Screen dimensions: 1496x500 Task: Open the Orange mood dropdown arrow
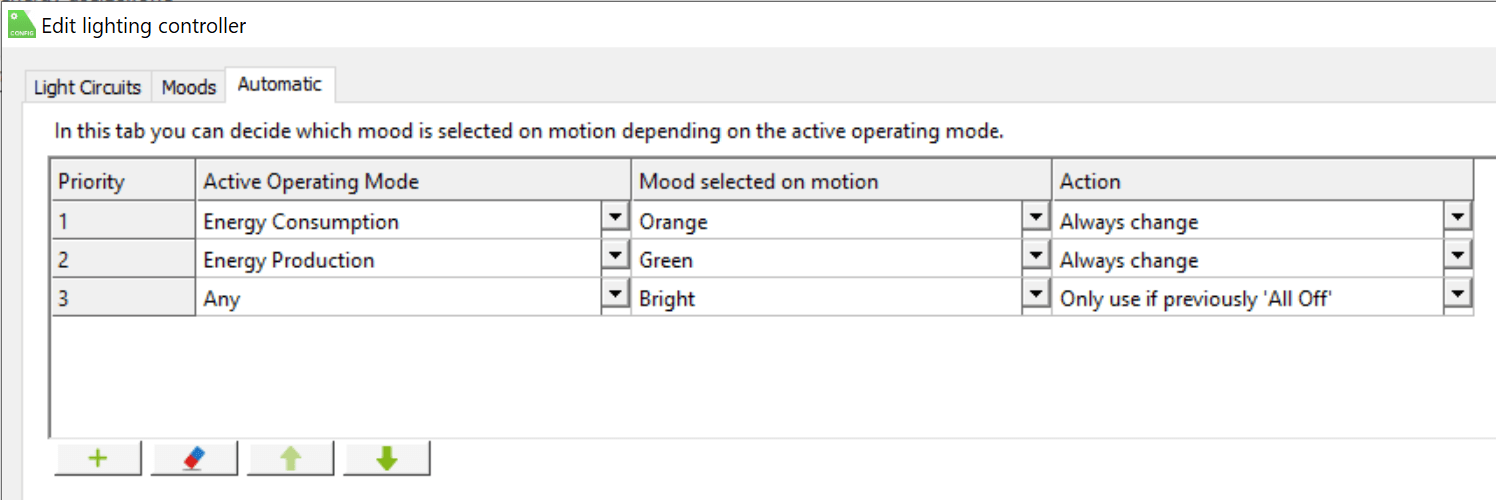[x=1035, y=218]
